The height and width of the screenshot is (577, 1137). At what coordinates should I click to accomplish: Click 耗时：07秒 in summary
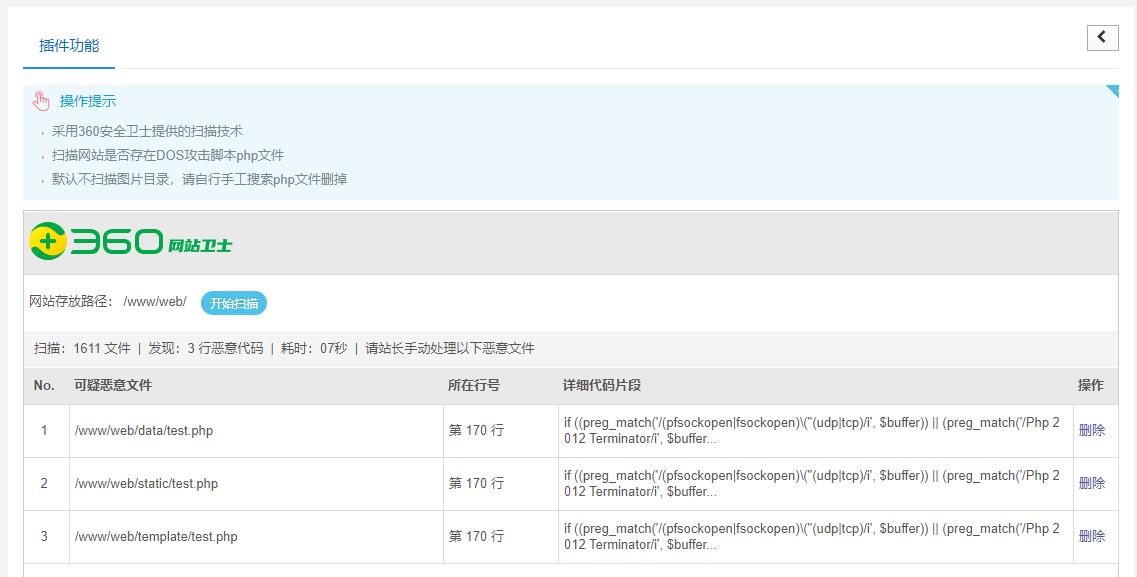coord(314,348)
